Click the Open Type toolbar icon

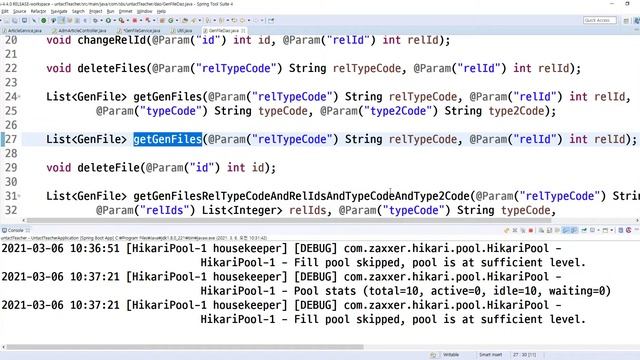(x=185, y=20)
